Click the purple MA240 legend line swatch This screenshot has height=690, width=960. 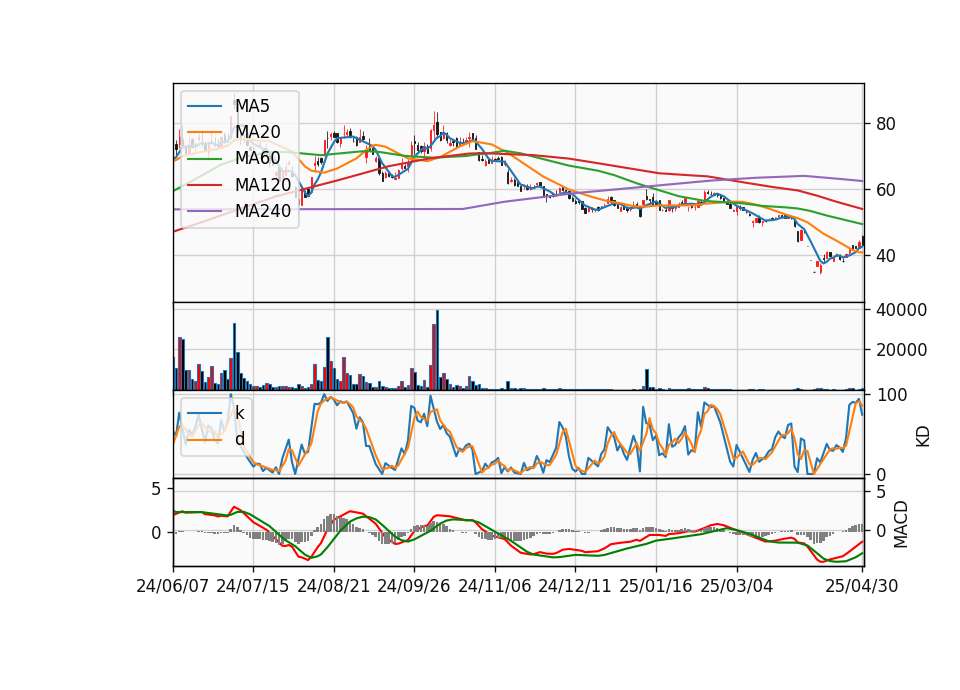(x=204, y=211)
